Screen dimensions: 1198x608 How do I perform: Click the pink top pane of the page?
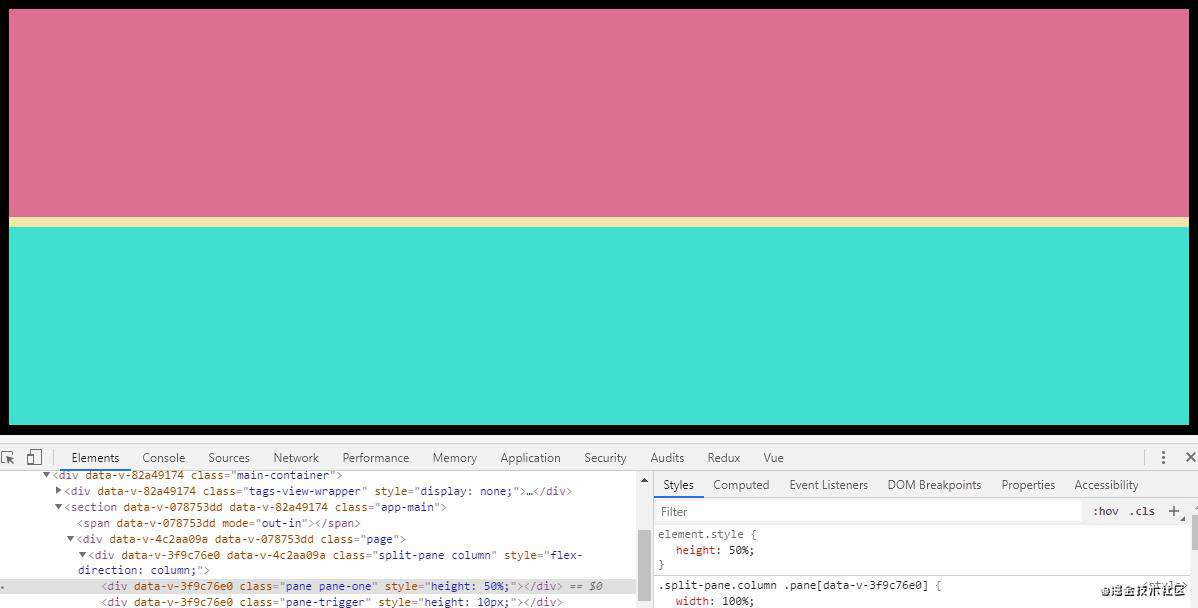[x=598, y=113]
